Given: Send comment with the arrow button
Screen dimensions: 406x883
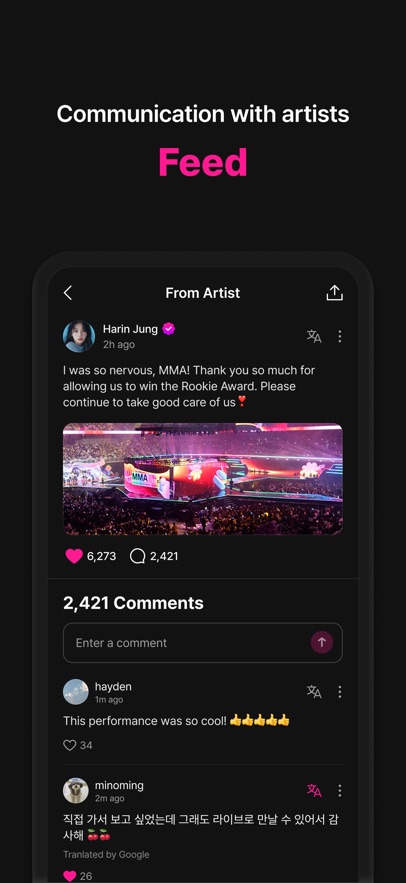Looking at the screenshot, I should pos(322,643).
